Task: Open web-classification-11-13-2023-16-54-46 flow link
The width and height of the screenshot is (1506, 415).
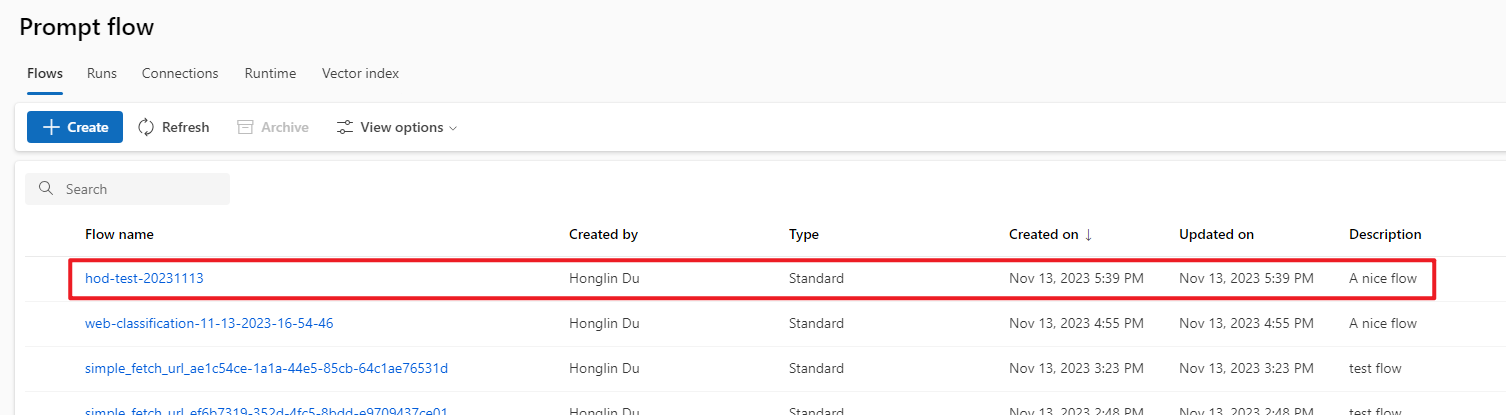Action: point(209,323)
